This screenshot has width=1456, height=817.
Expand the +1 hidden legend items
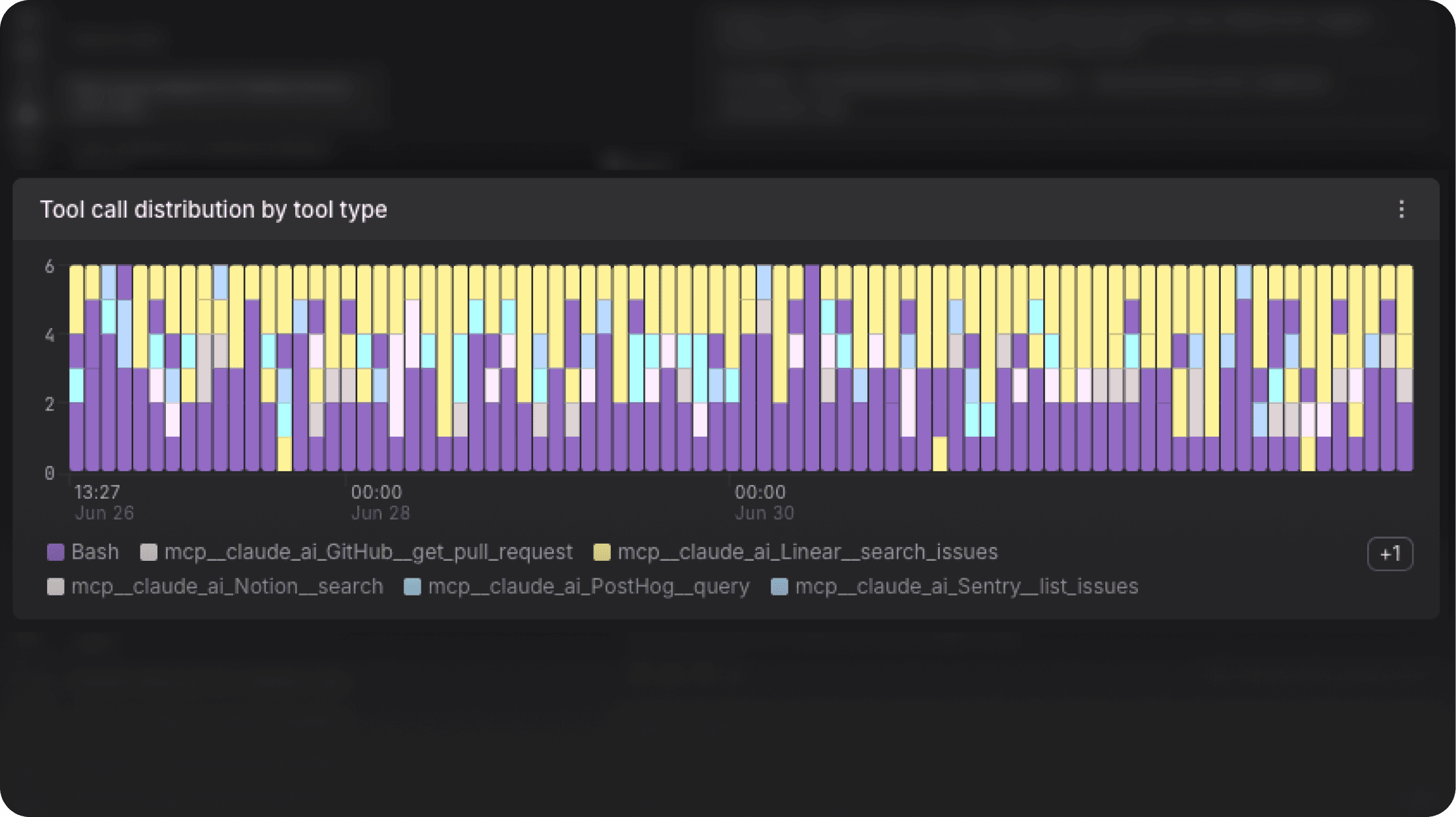pyautogui.click(x=1390, y=554)
